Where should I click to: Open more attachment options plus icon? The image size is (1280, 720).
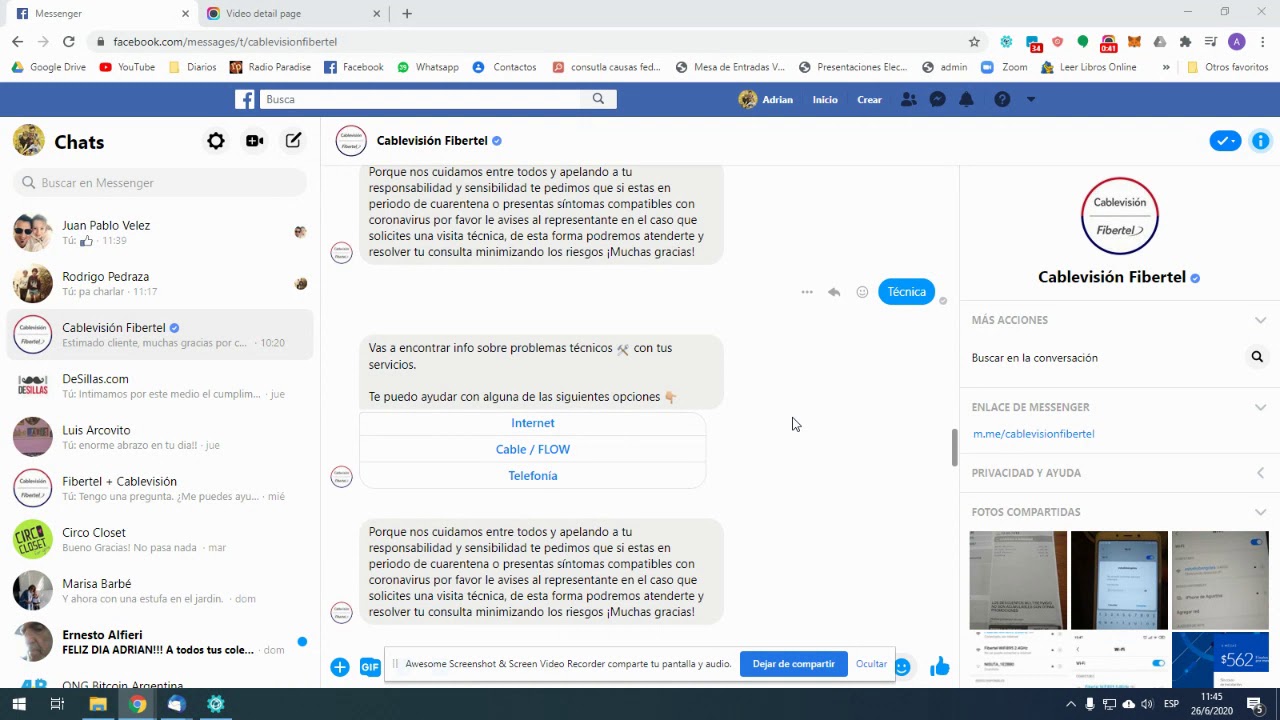point(340,667)
